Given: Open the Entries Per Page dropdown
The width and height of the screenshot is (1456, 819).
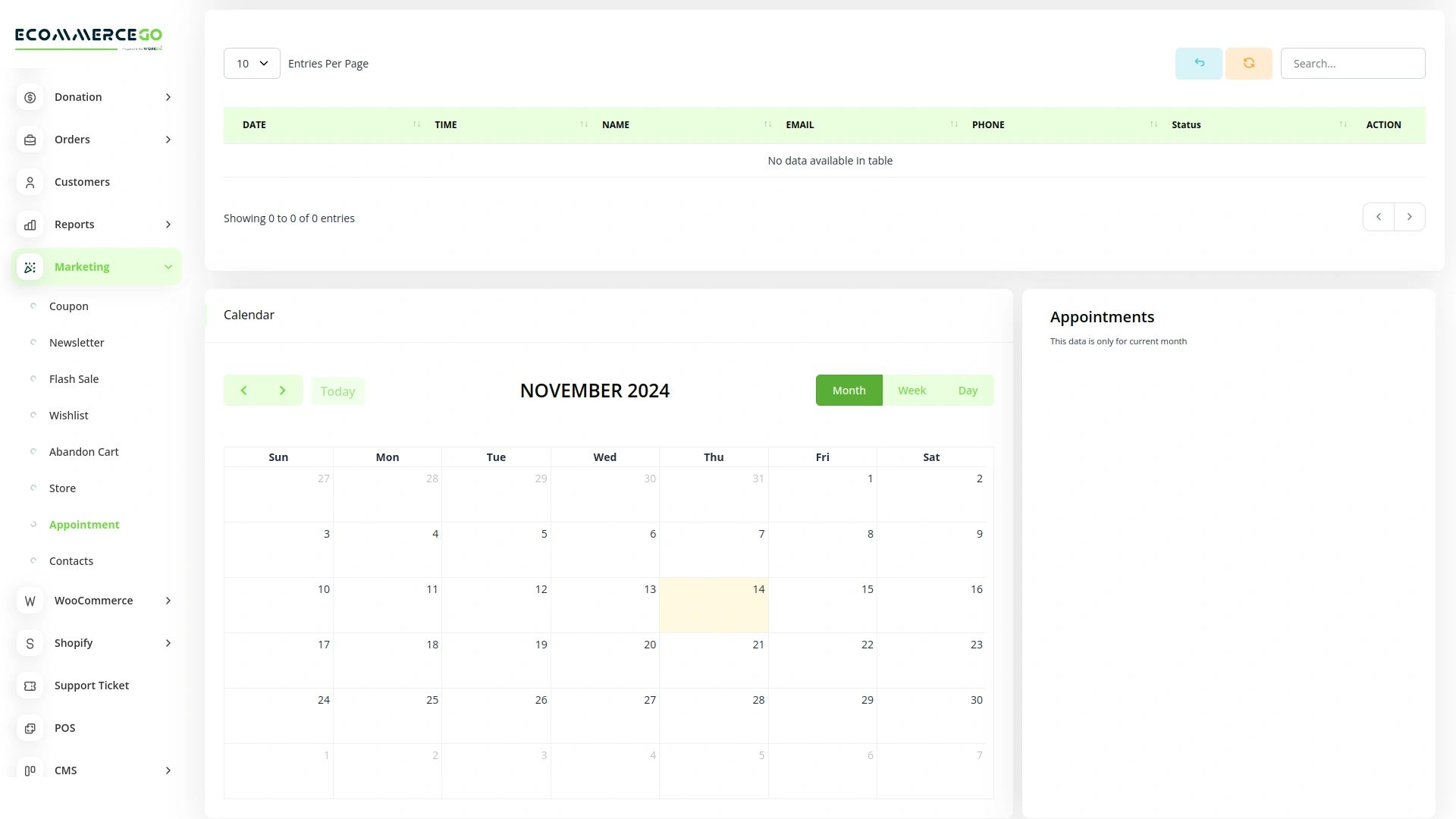Looking at the screenshot, I should (x=251, y=63).
